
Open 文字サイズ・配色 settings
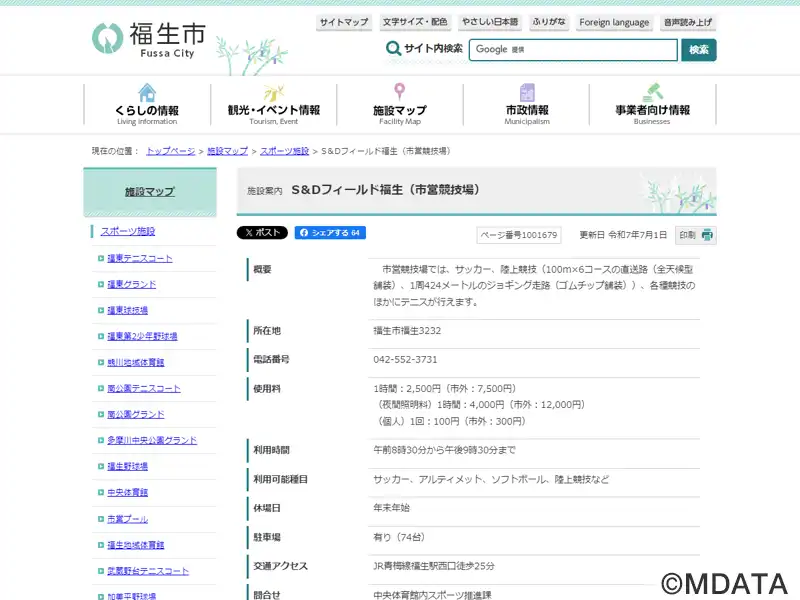tap(415, 22)
